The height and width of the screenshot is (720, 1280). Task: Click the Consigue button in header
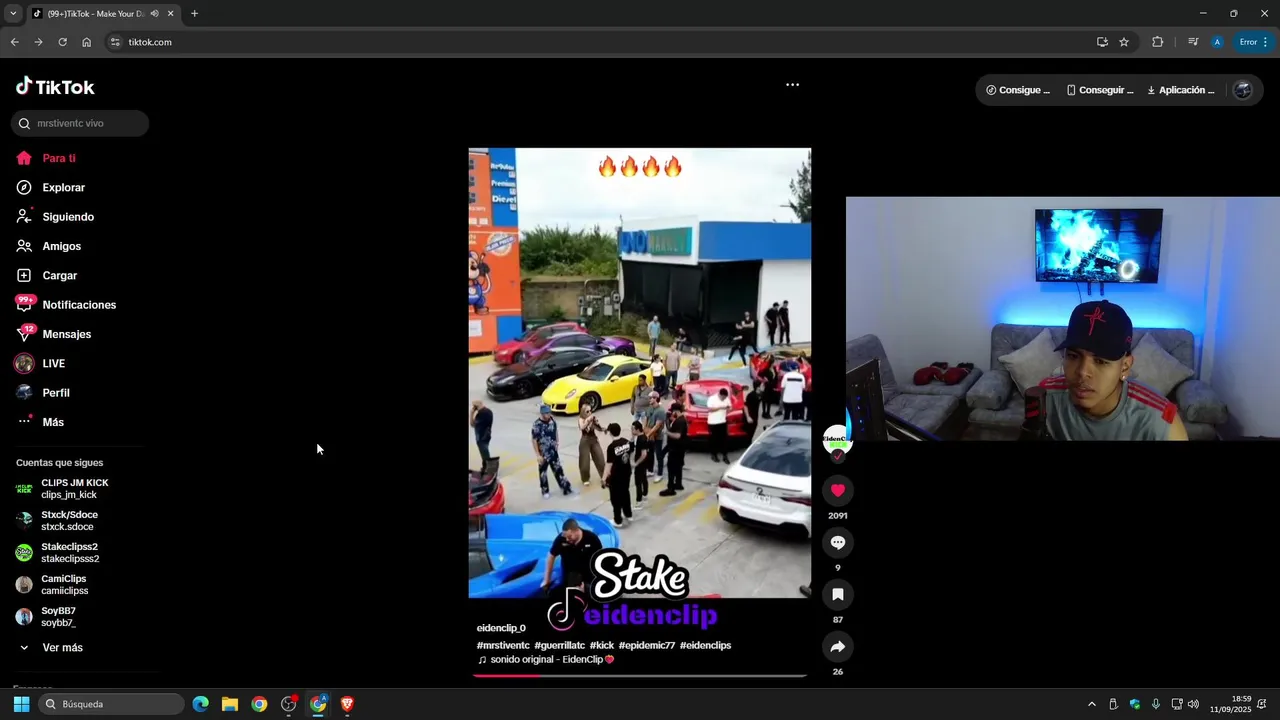click(1018, 90)
